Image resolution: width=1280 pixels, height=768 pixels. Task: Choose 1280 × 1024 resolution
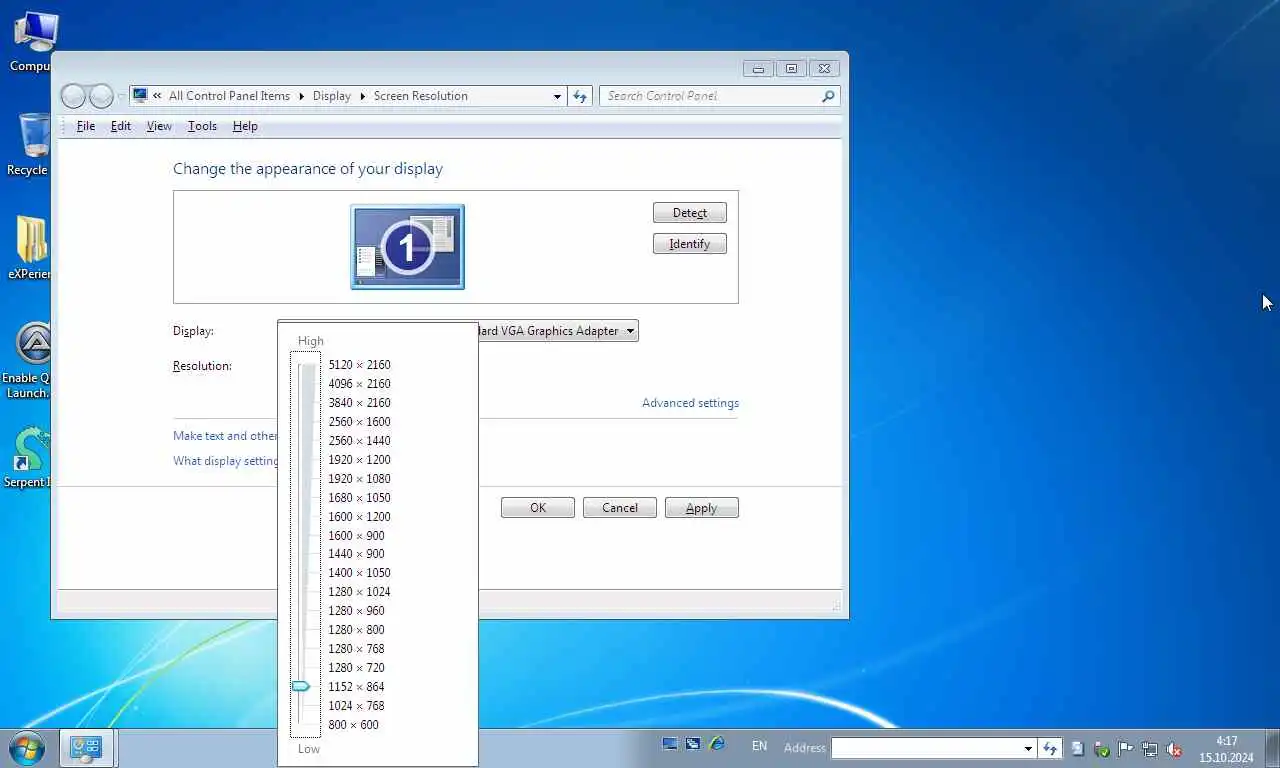[359, 592]
